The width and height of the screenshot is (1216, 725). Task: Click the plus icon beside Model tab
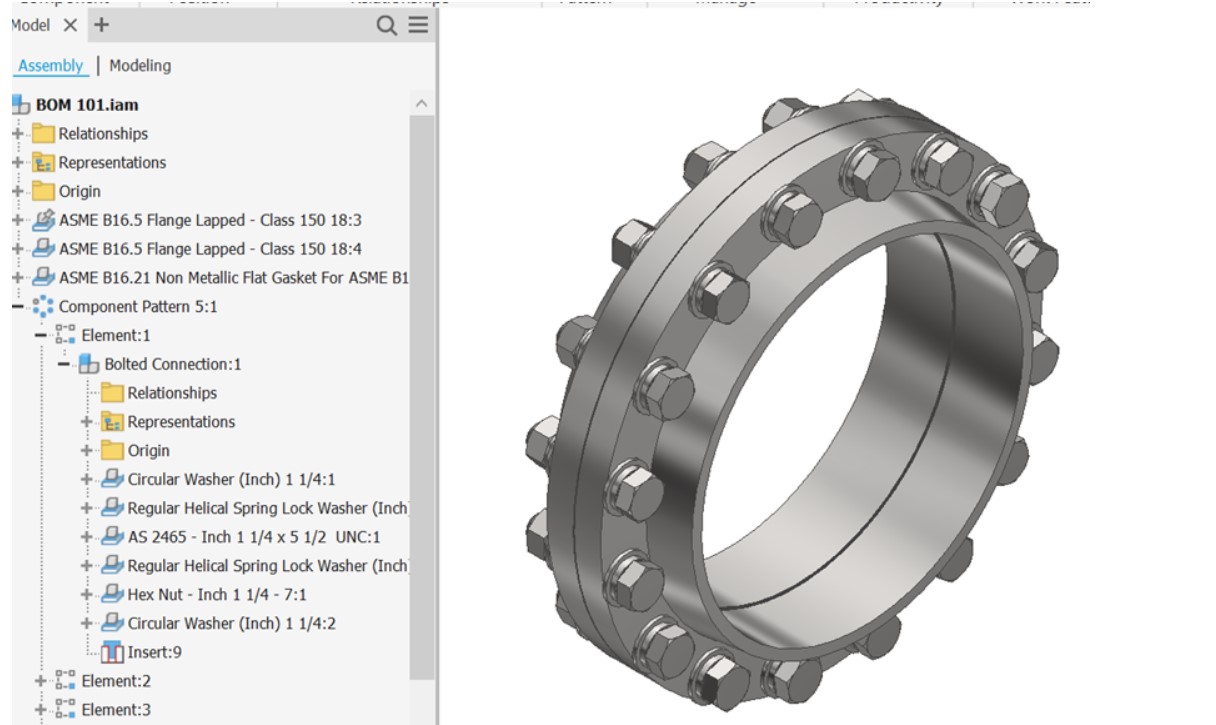point(101,25)
